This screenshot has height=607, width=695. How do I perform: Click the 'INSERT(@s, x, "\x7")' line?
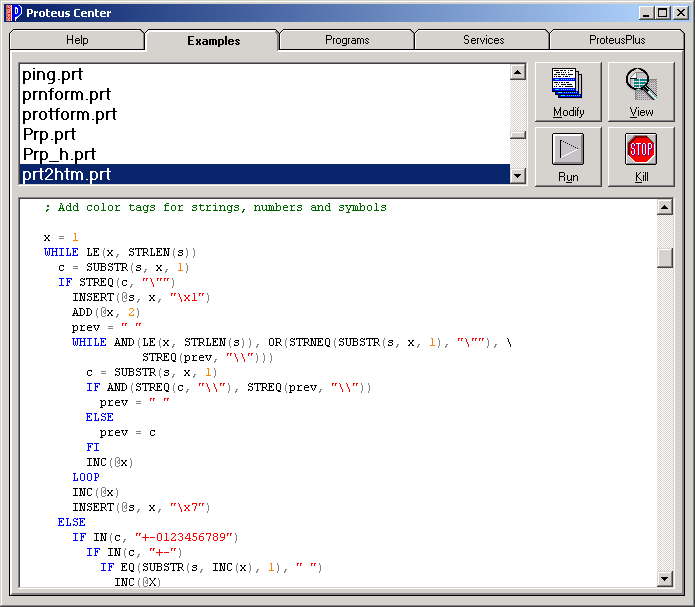coord(141,507)
